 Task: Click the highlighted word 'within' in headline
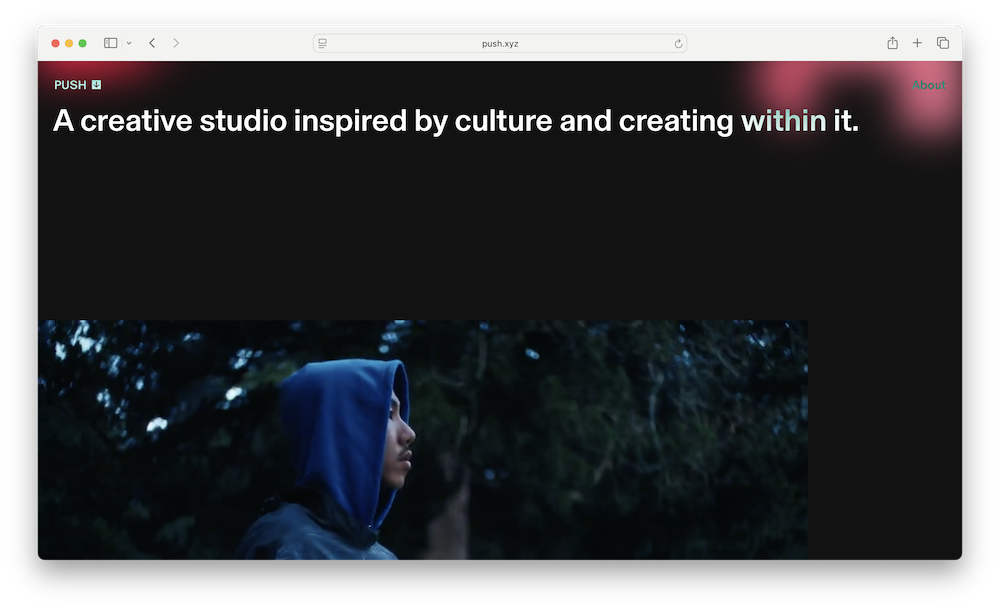tap(783, 121)
